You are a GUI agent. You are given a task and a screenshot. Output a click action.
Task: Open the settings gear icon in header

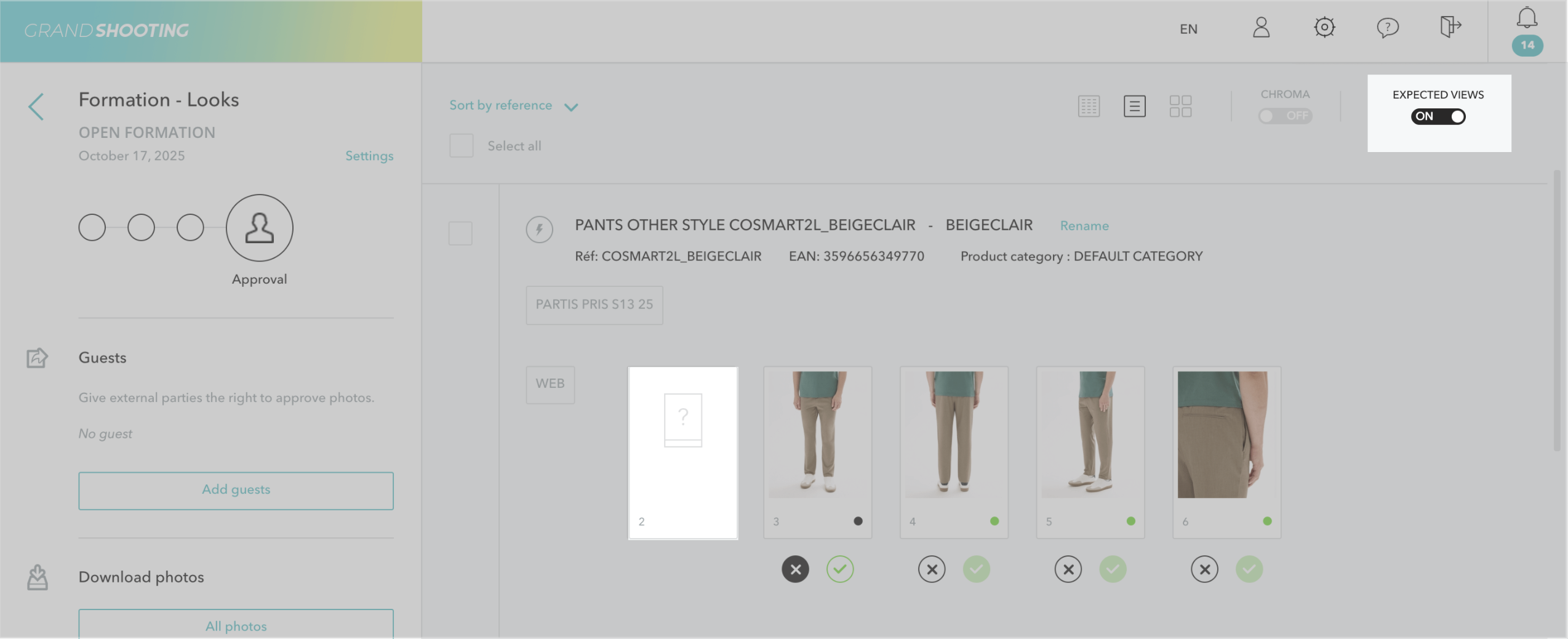pyautogui.click(x=1324, y=27)
